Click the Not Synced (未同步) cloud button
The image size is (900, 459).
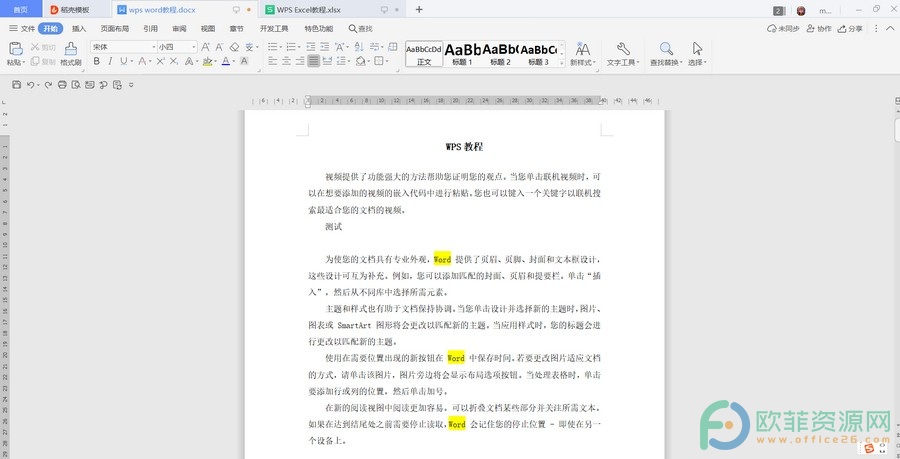[783, 29]
